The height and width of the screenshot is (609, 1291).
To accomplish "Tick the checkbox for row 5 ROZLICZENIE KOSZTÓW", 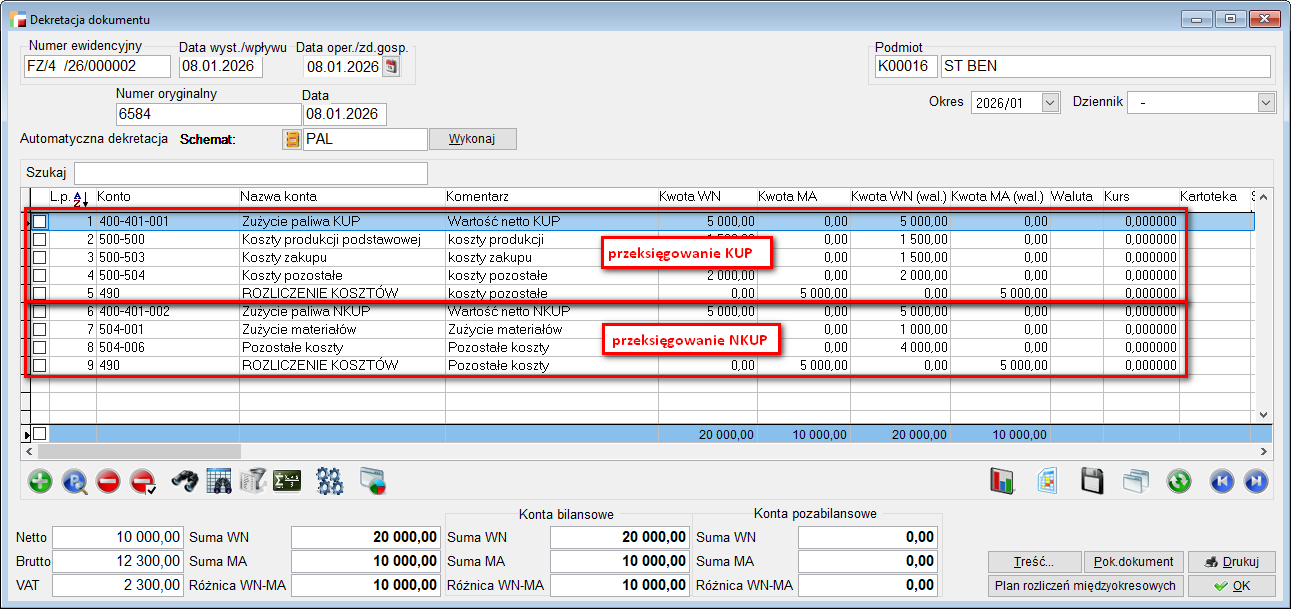I will coord(40,294).
